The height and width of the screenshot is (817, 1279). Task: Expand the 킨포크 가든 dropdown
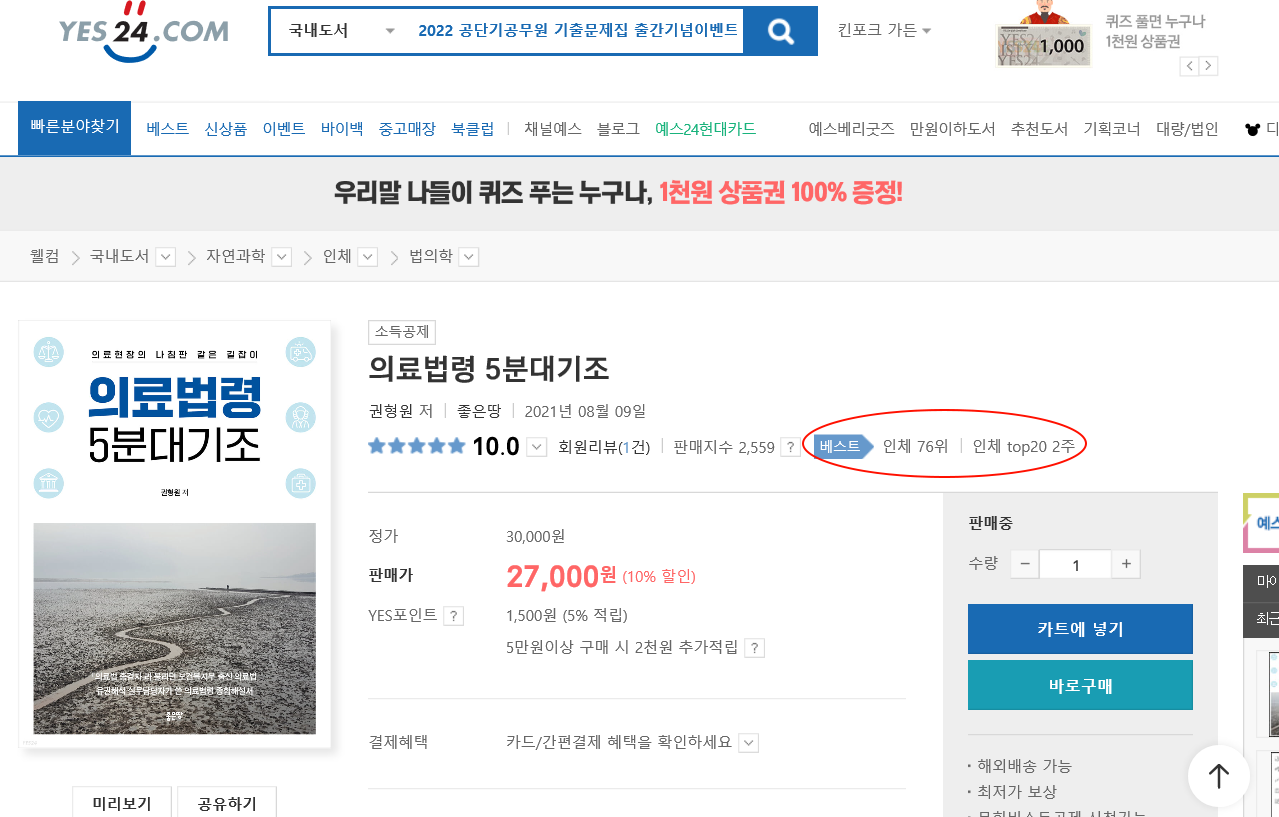click(884, 30)
